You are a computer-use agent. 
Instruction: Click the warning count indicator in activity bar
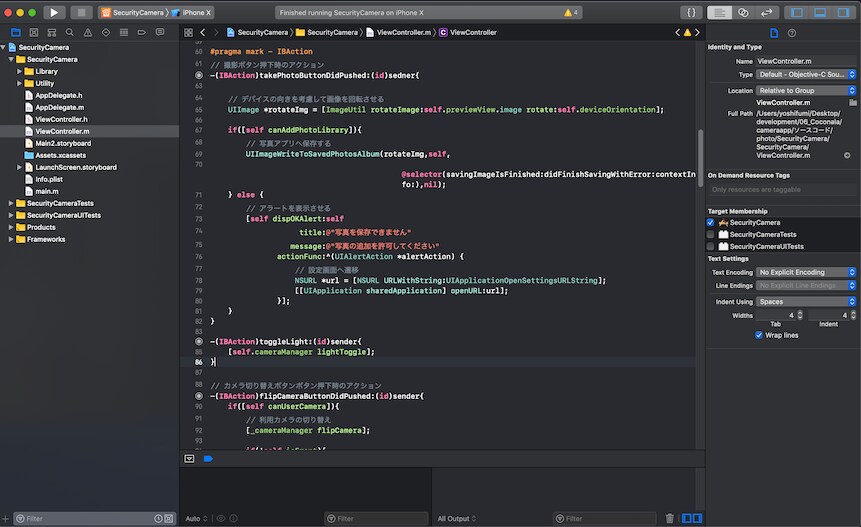click(x=571, y=12)
